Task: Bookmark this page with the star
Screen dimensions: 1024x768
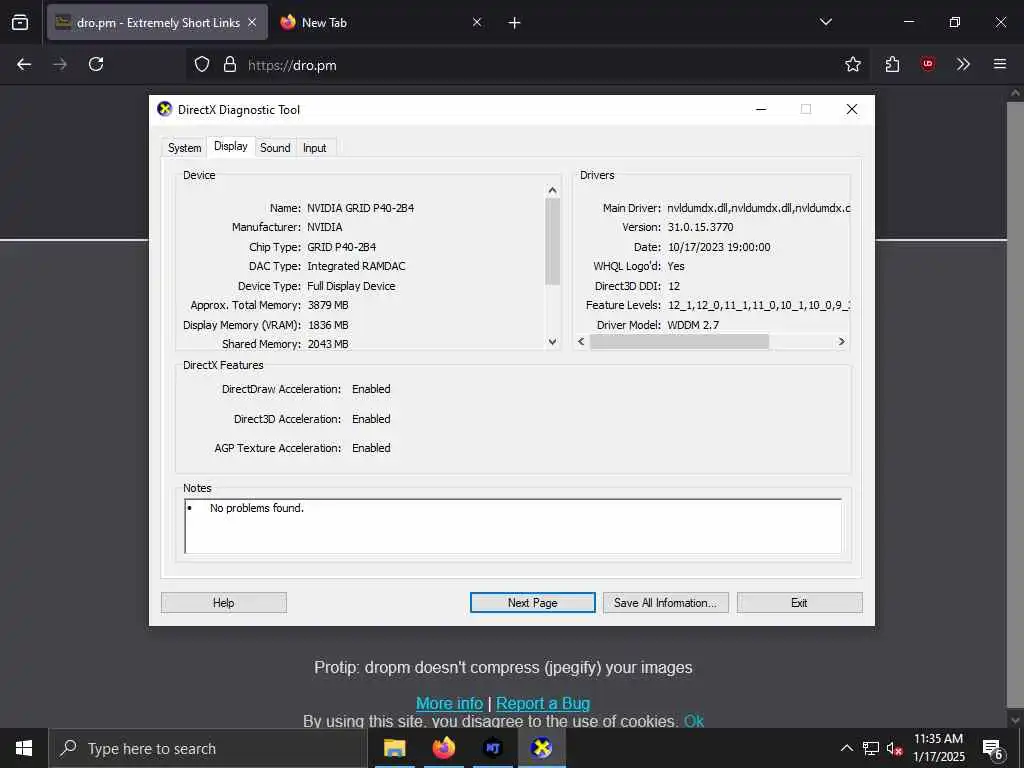Action: click(852, 64)
